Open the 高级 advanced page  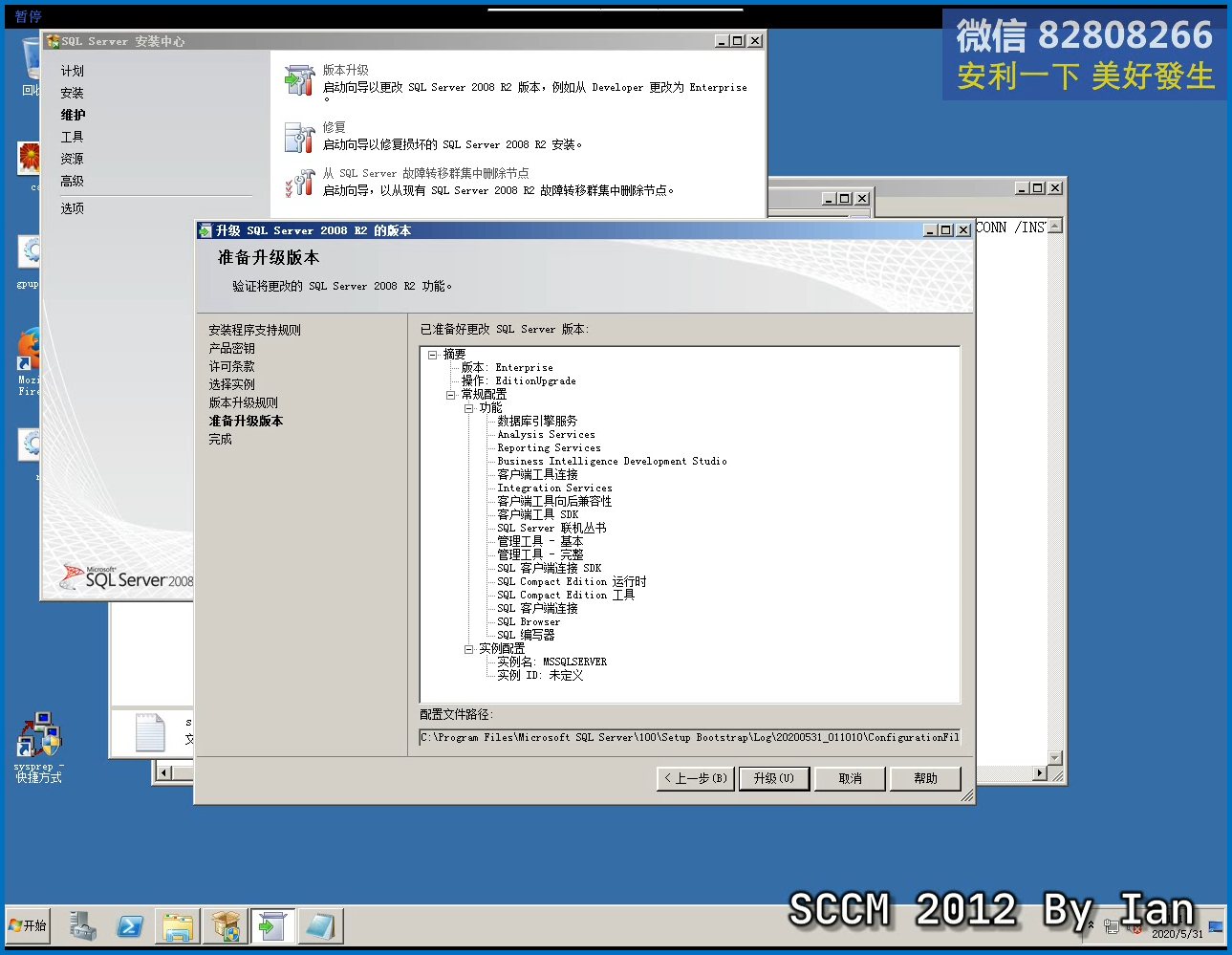click(x=73, y=181)
